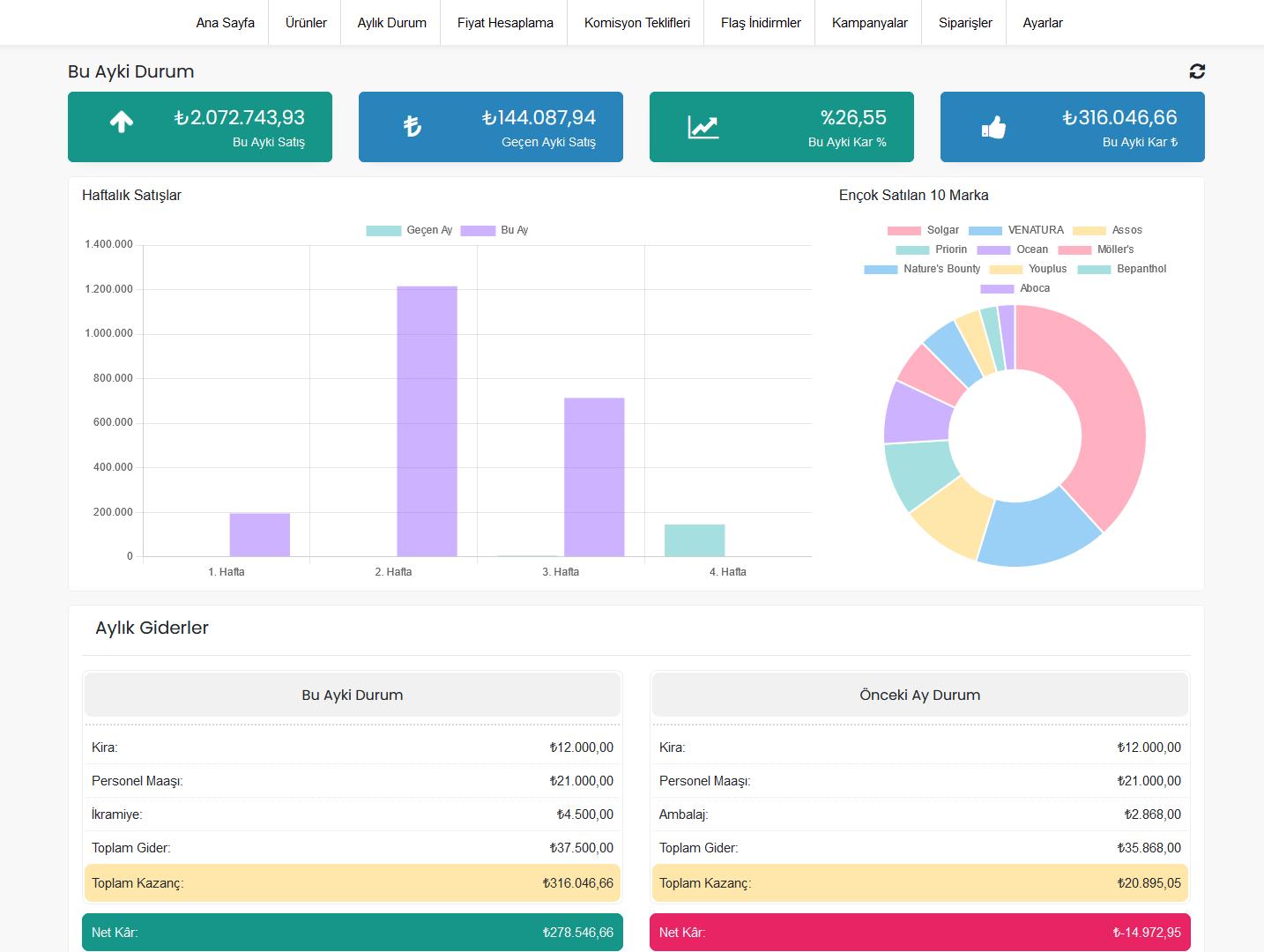Click the Bu Ayki Durum expenses header
The image size is (1264, 952).
click(x=353, y=695)
